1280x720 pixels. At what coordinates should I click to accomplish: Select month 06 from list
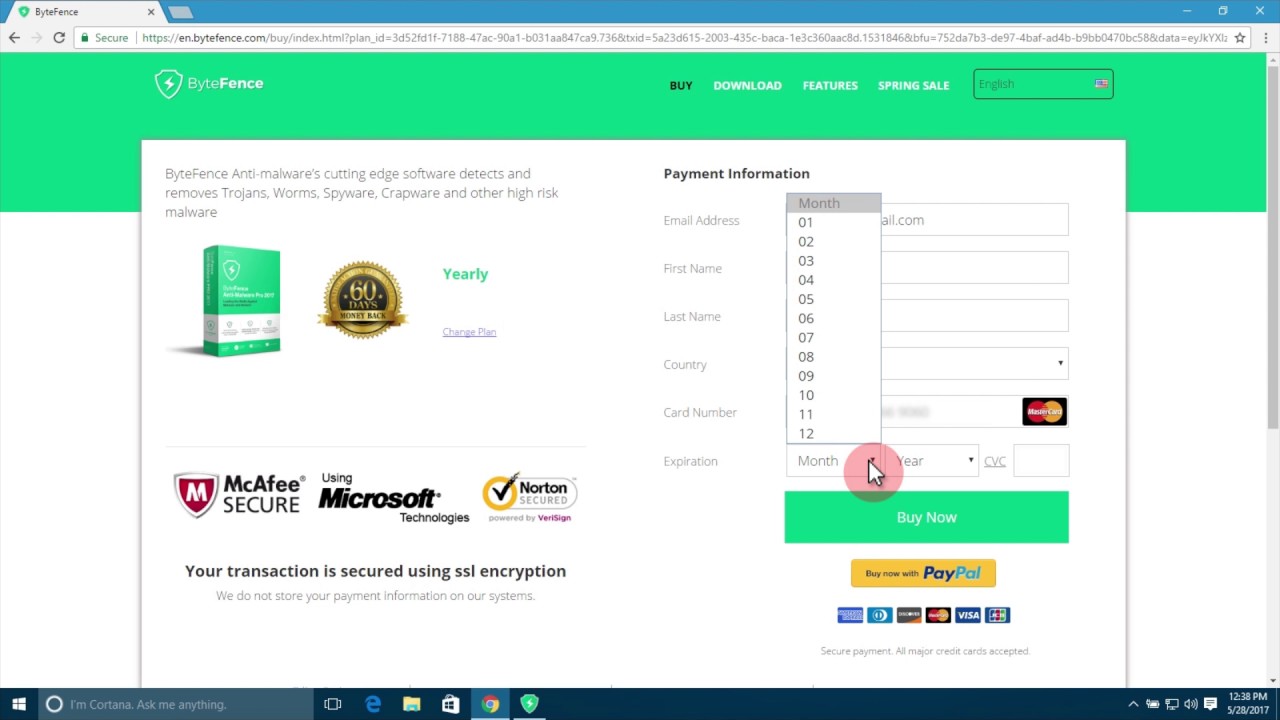pyautogui.click(x=833, y=318)
